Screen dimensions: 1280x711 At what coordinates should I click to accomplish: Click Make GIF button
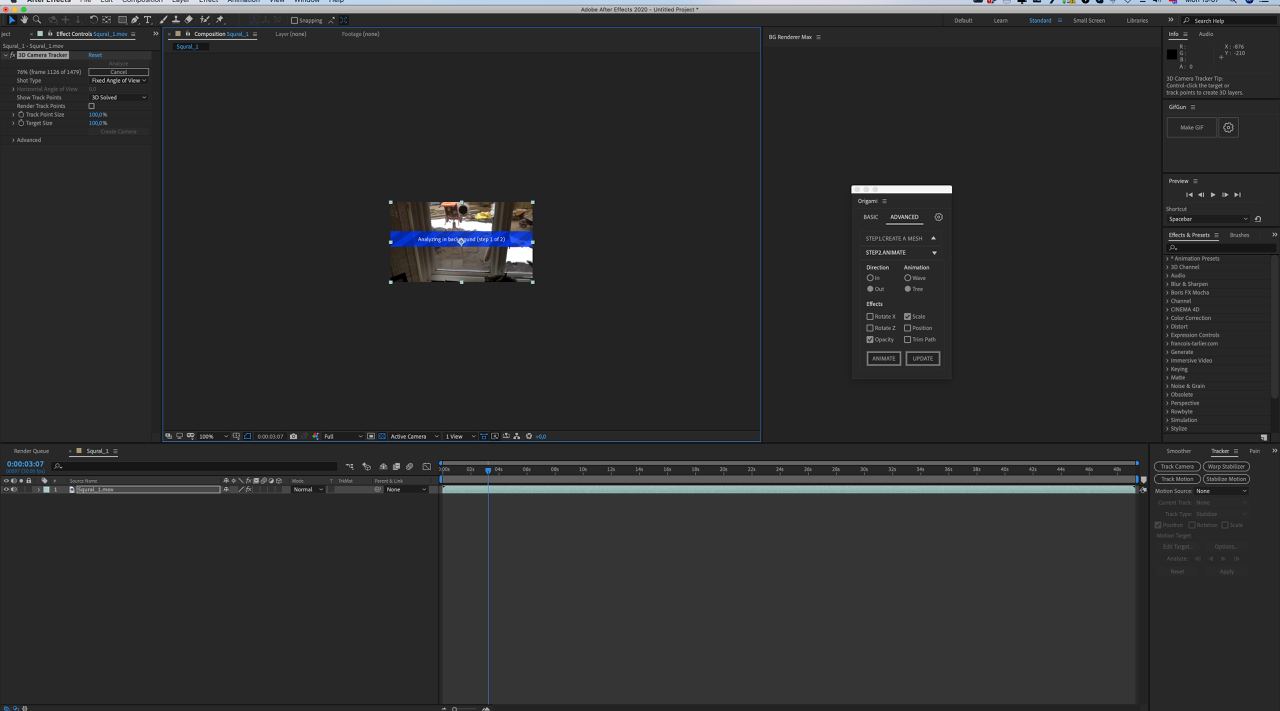(x=1192, y=127)
